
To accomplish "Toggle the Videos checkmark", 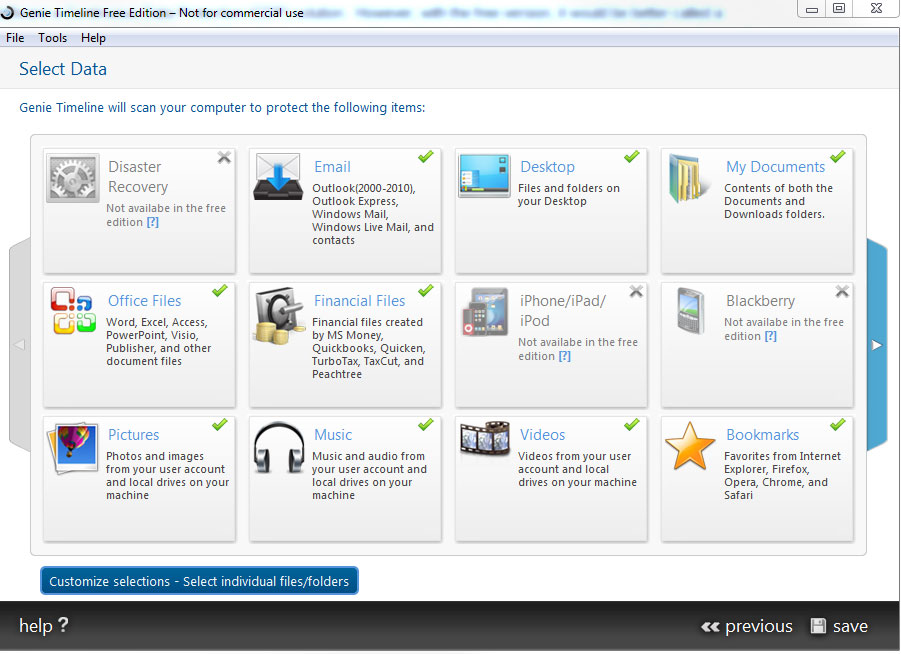I will pyautogui.click(x=632, y=425).
